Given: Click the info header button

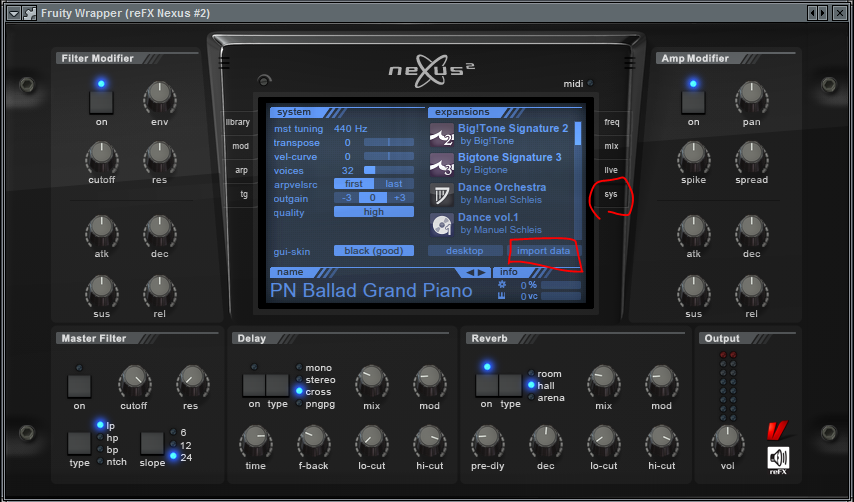Looking at the screenshot, I should tap(509, 272).
